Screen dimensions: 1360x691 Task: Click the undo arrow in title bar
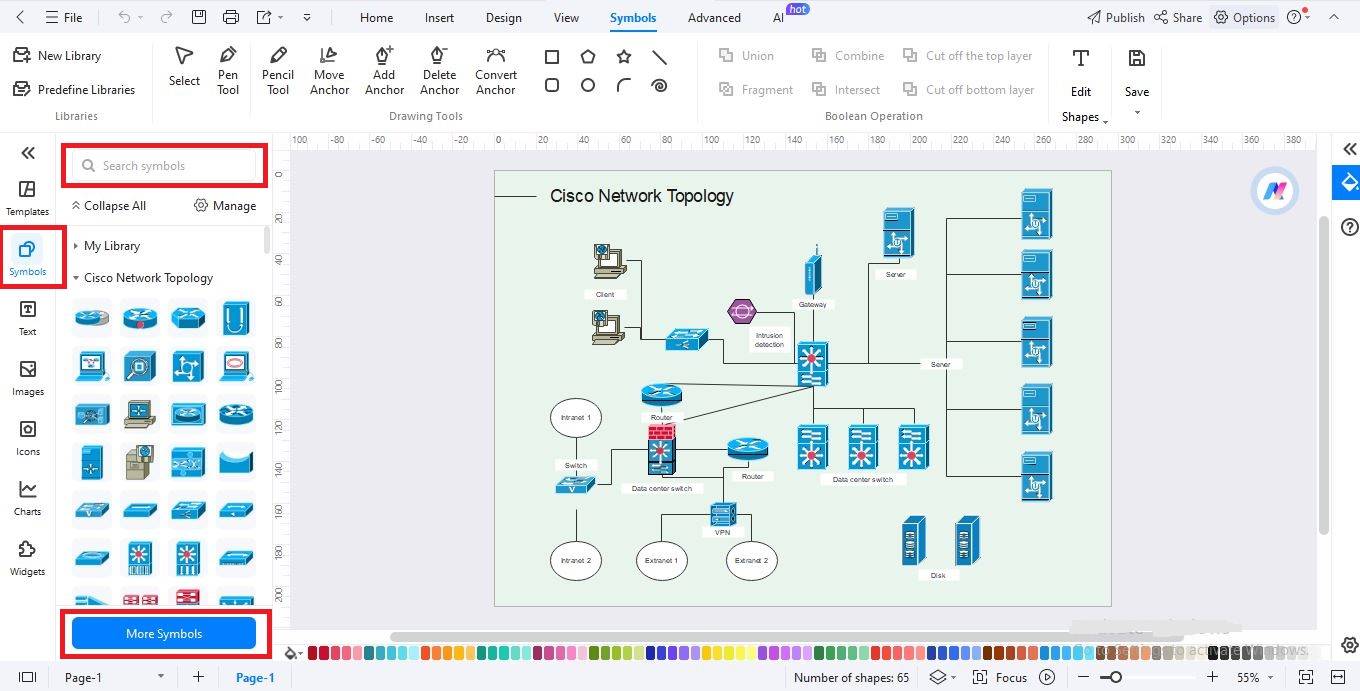(x=124, y=17)
